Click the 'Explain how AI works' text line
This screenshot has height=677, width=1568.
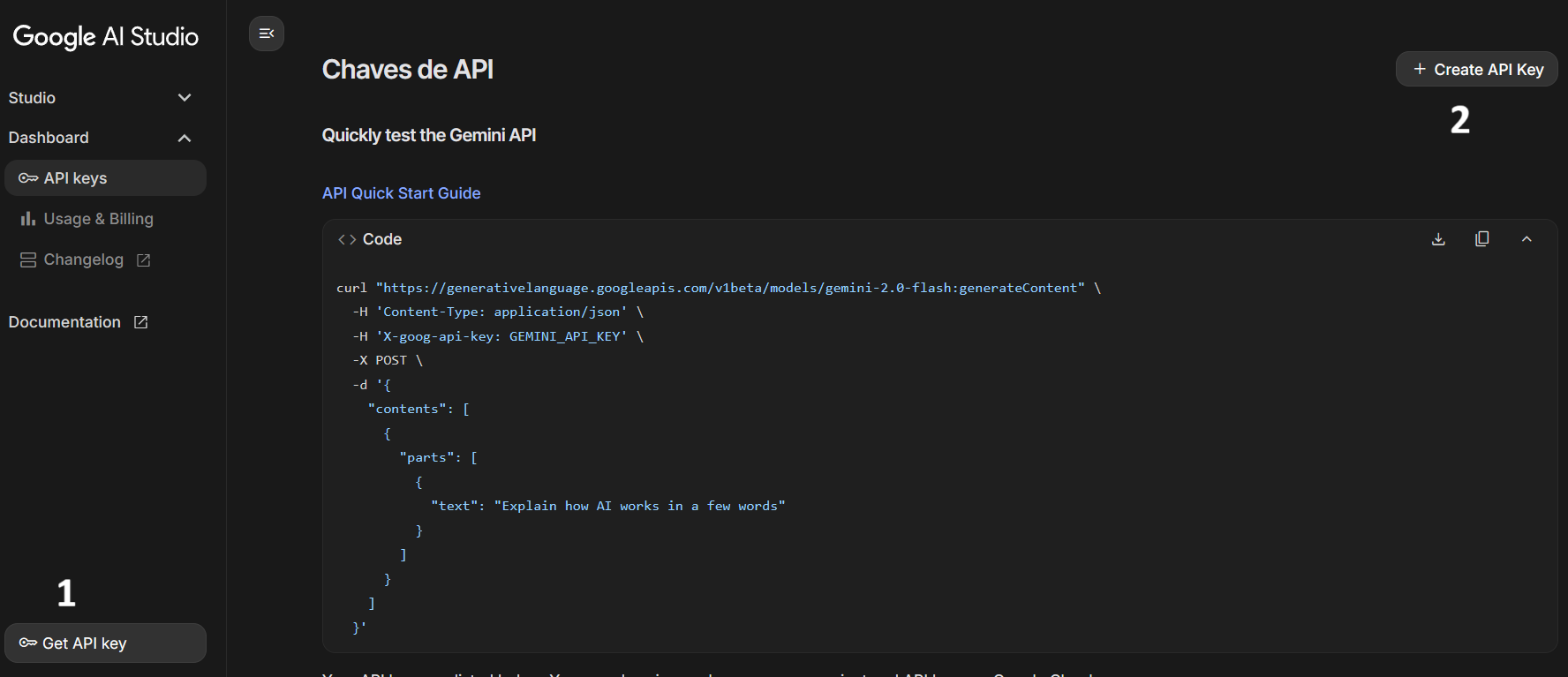click(608, 506)
